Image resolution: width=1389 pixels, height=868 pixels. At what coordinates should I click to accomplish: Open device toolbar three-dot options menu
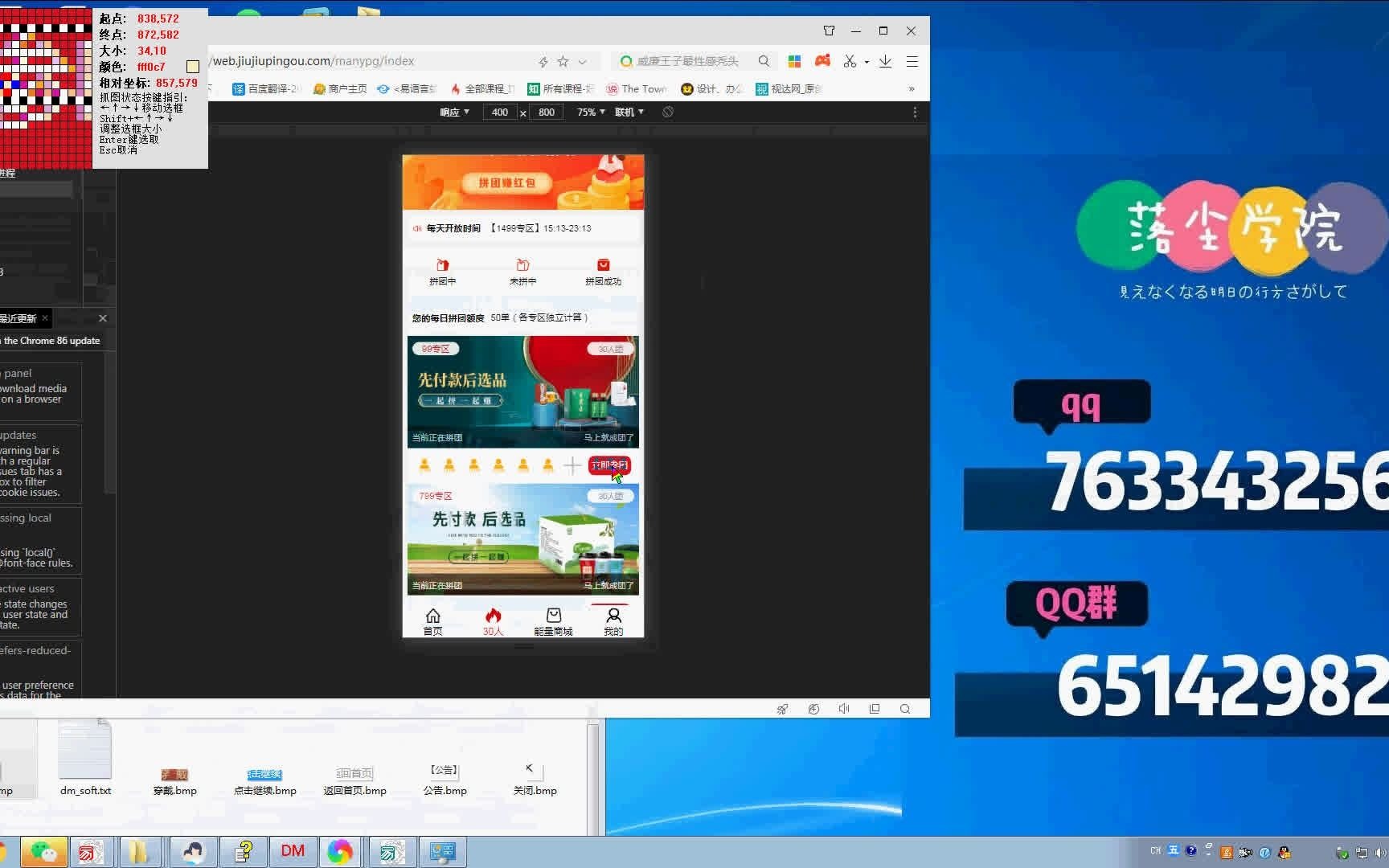915,113
